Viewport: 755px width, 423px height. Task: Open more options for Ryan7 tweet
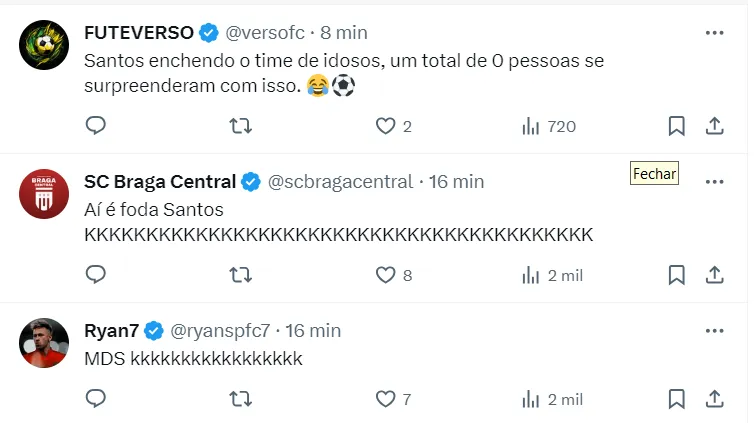[x=714, y=330]
